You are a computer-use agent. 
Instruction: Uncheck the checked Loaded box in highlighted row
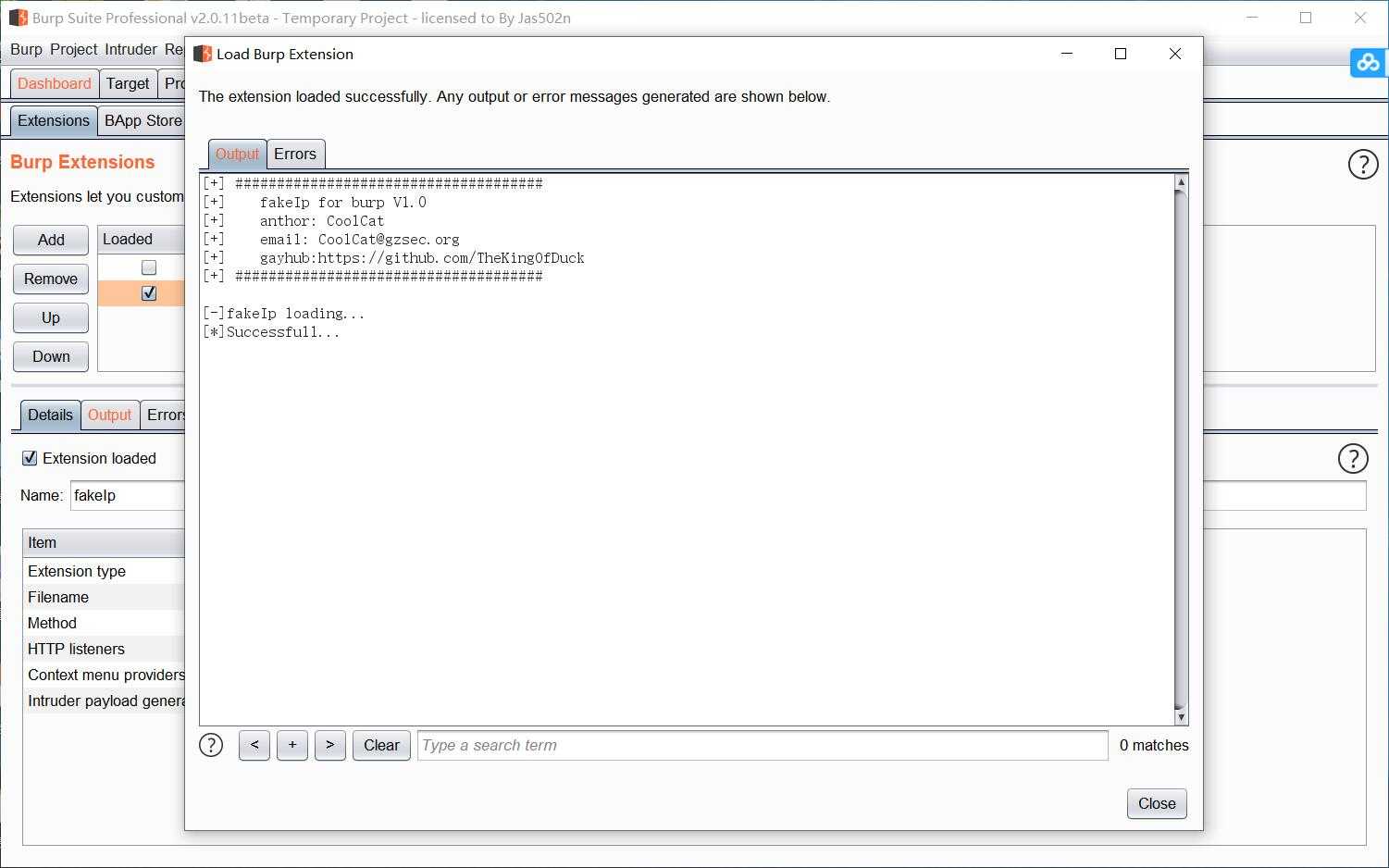(x=149, y=293)
